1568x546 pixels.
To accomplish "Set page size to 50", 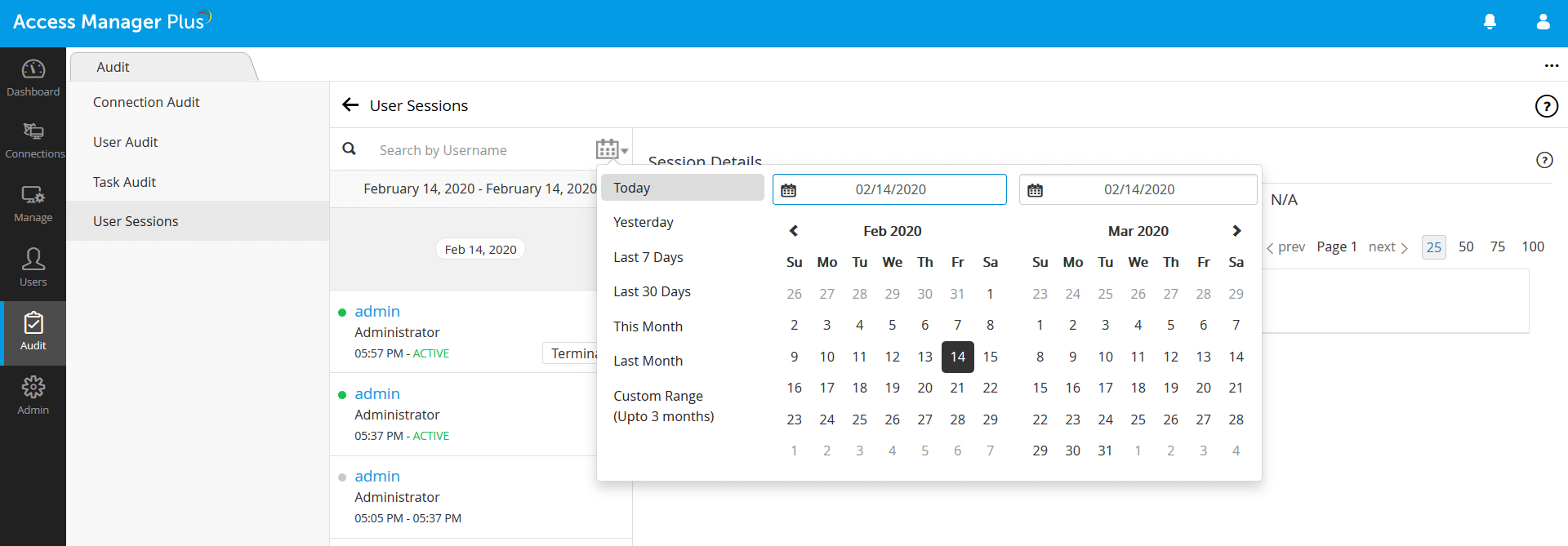I will coord(1466,246).
